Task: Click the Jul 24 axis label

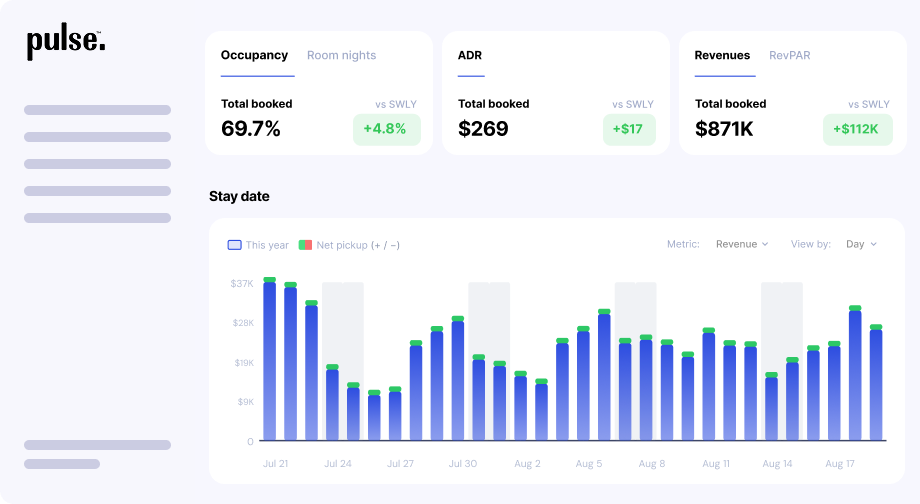Action: [x=338, y=464]
